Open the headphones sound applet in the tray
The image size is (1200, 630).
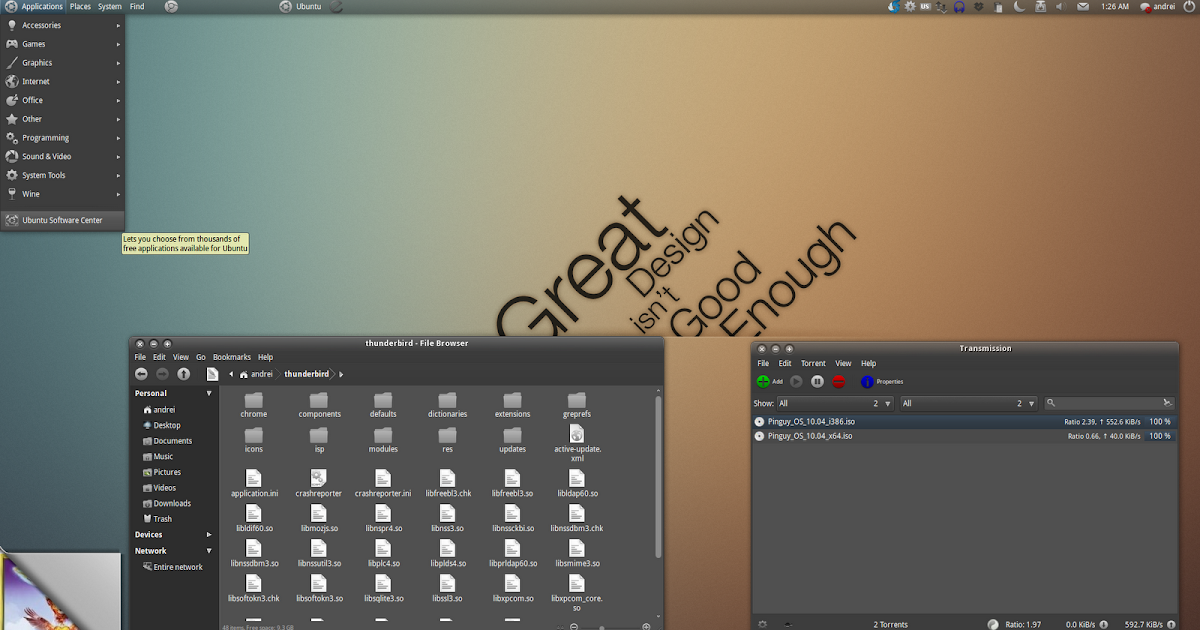point(958,7)
